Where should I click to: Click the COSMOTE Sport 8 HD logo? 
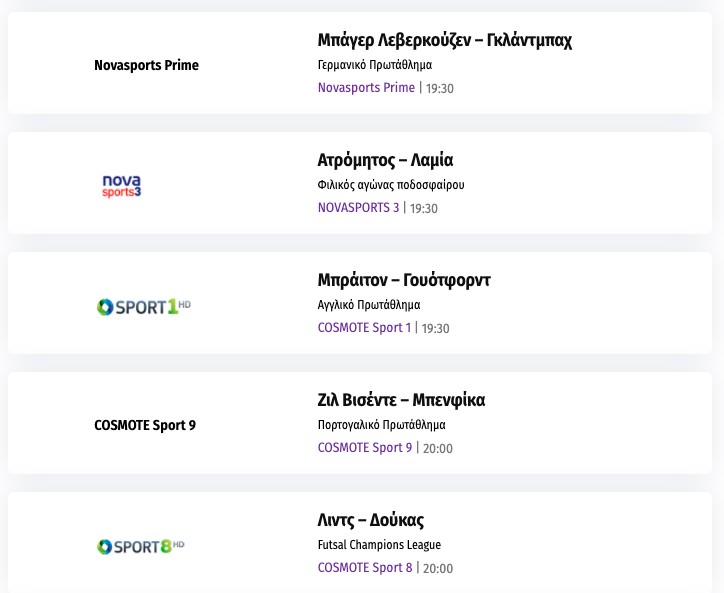pos(141,546)
